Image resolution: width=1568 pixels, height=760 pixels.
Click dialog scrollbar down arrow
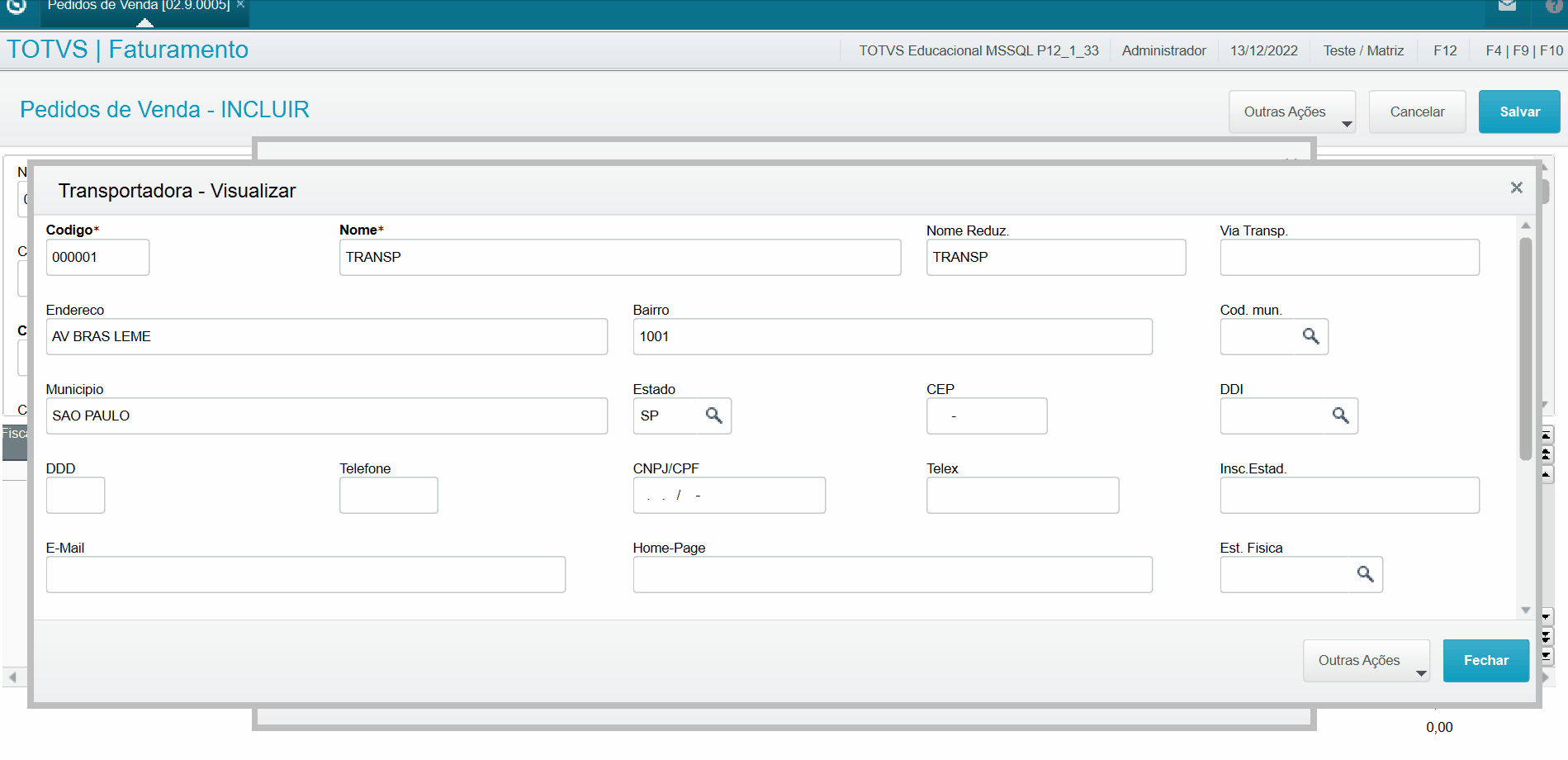(1526, 610)
